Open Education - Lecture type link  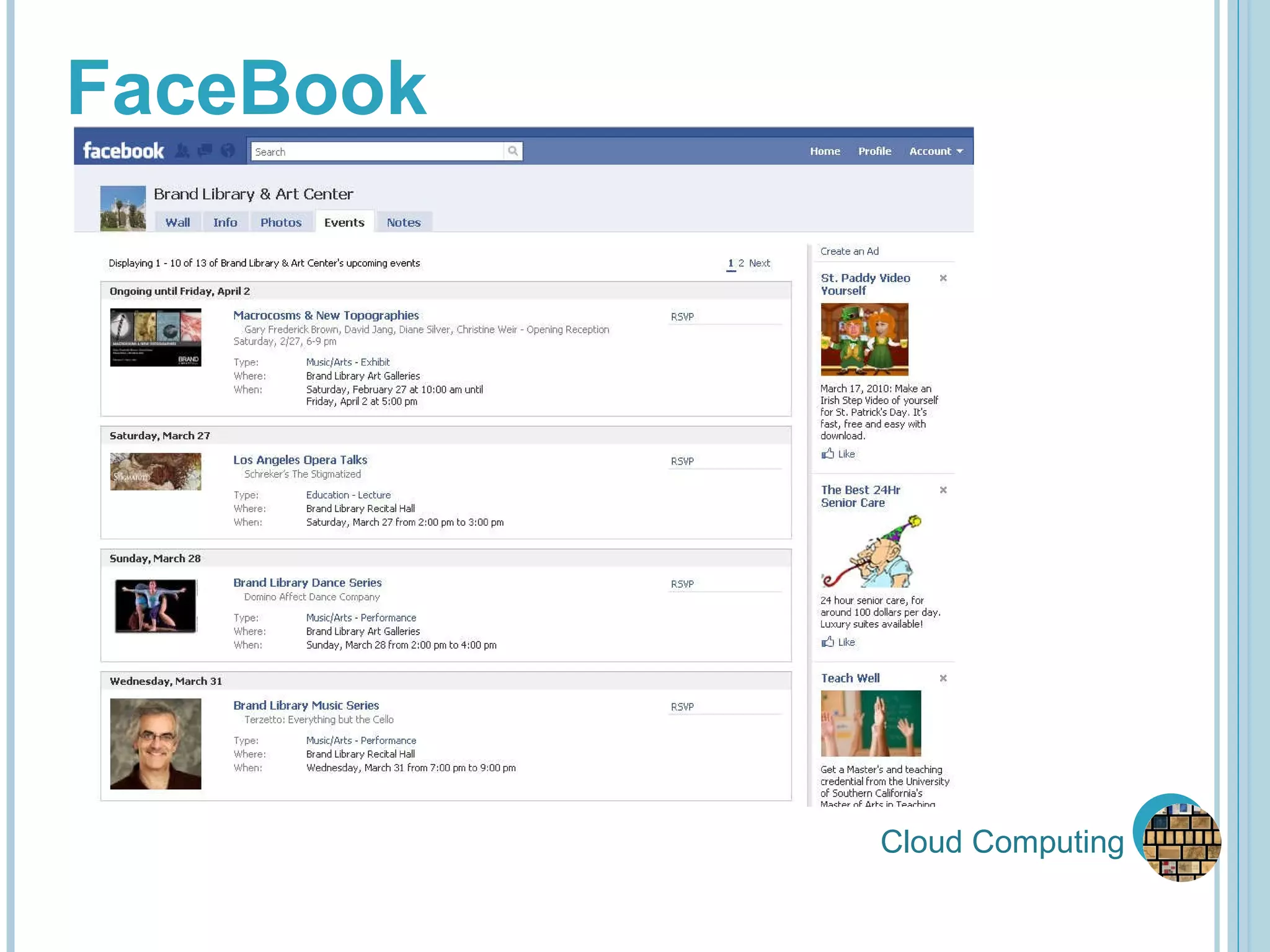pos(349,495)
